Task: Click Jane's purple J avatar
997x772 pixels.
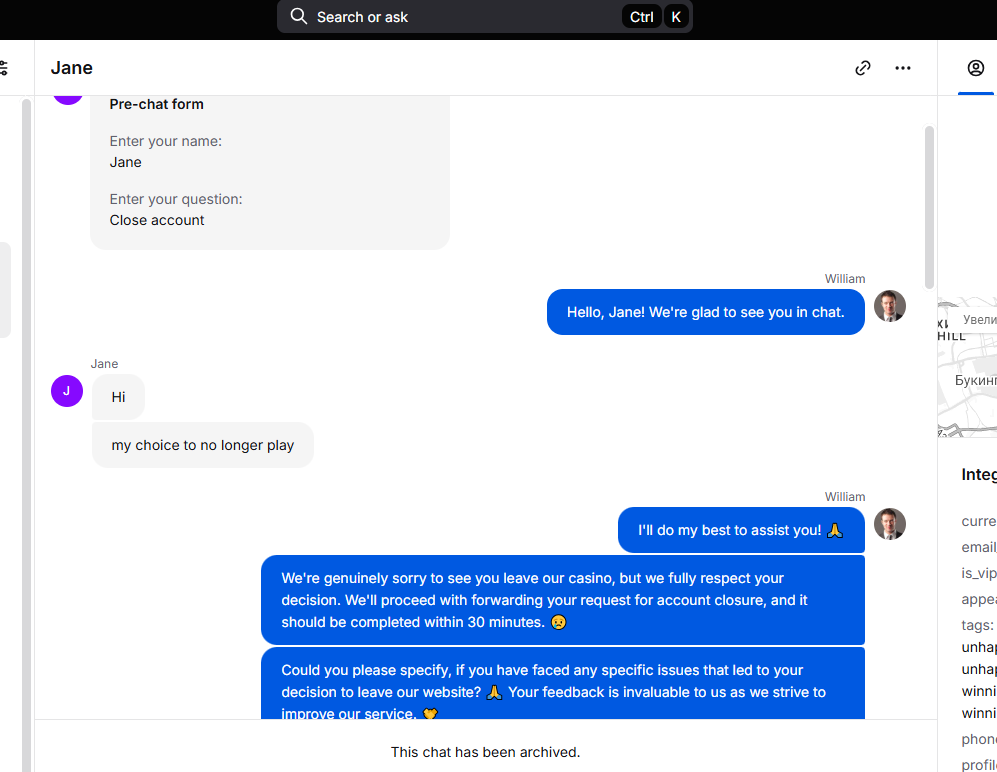Action: click(67, 390)
